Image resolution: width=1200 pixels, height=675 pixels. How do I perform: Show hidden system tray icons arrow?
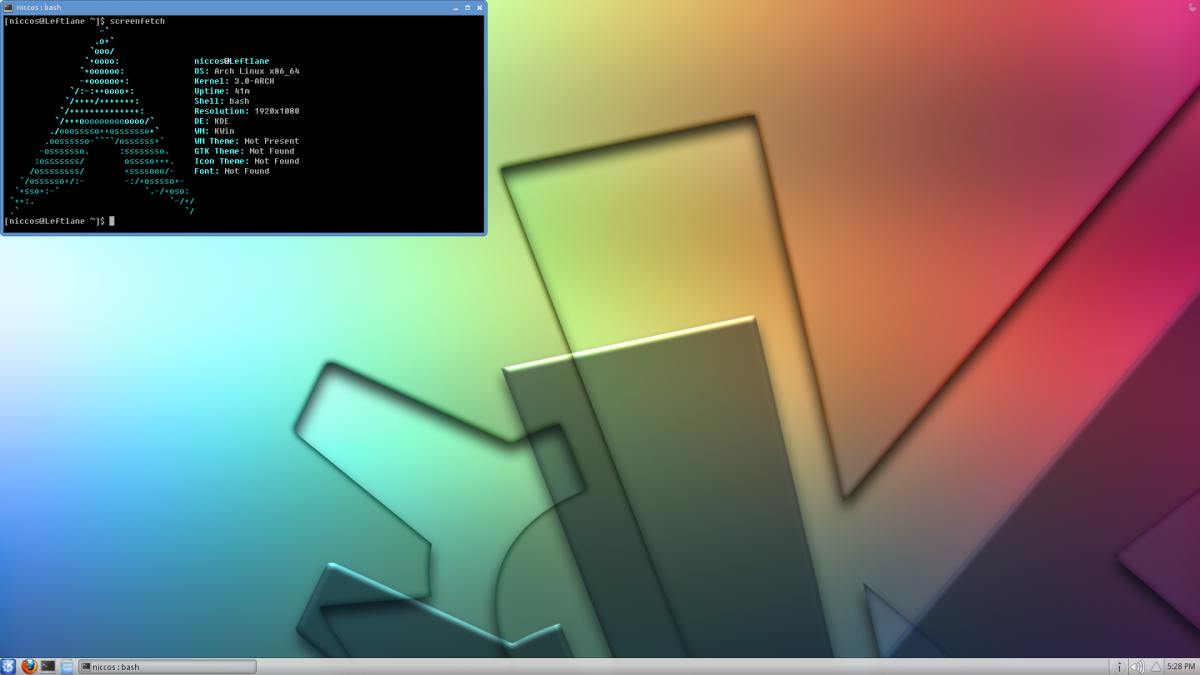pyautogui.click(x=1156, y=666)
